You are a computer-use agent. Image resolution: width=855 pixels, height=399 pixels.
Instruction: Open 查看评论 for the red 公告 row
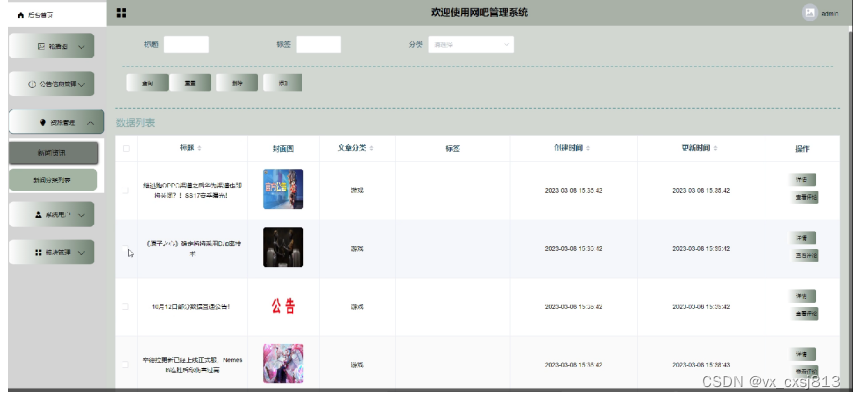(804, 313)
